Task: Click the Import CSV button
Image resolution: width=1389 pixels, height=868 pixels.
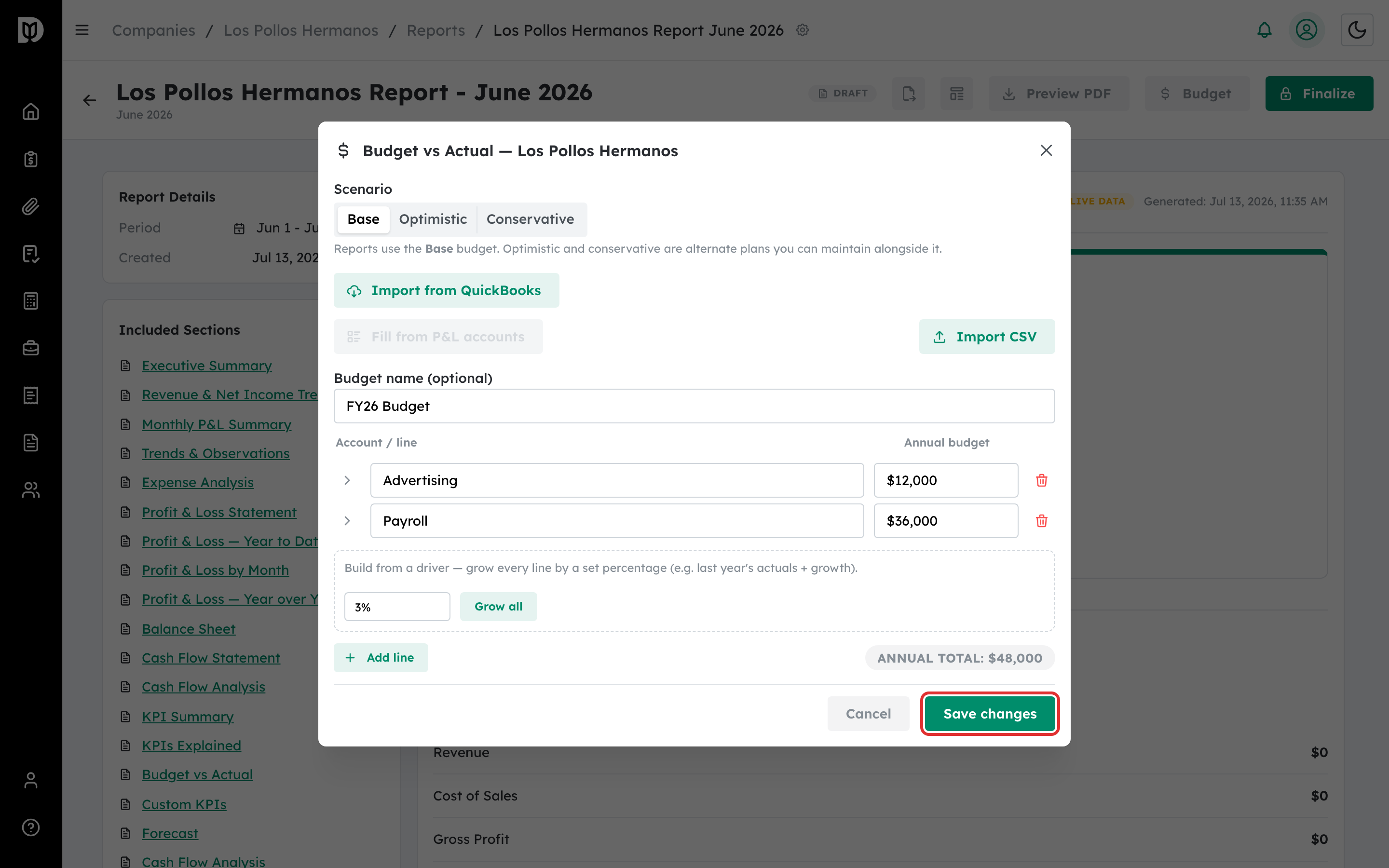Action: (x=987, y=337)
